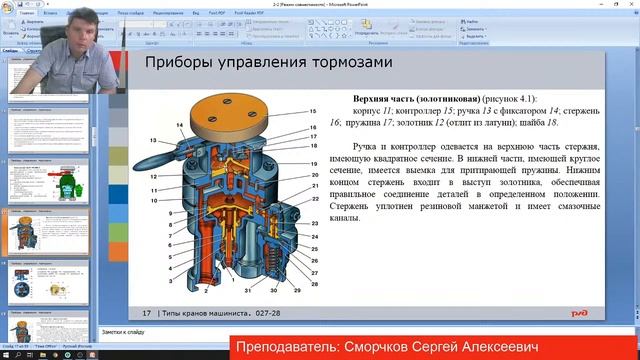Click PowerPoint icon on the taskbar

click(92, 355)
